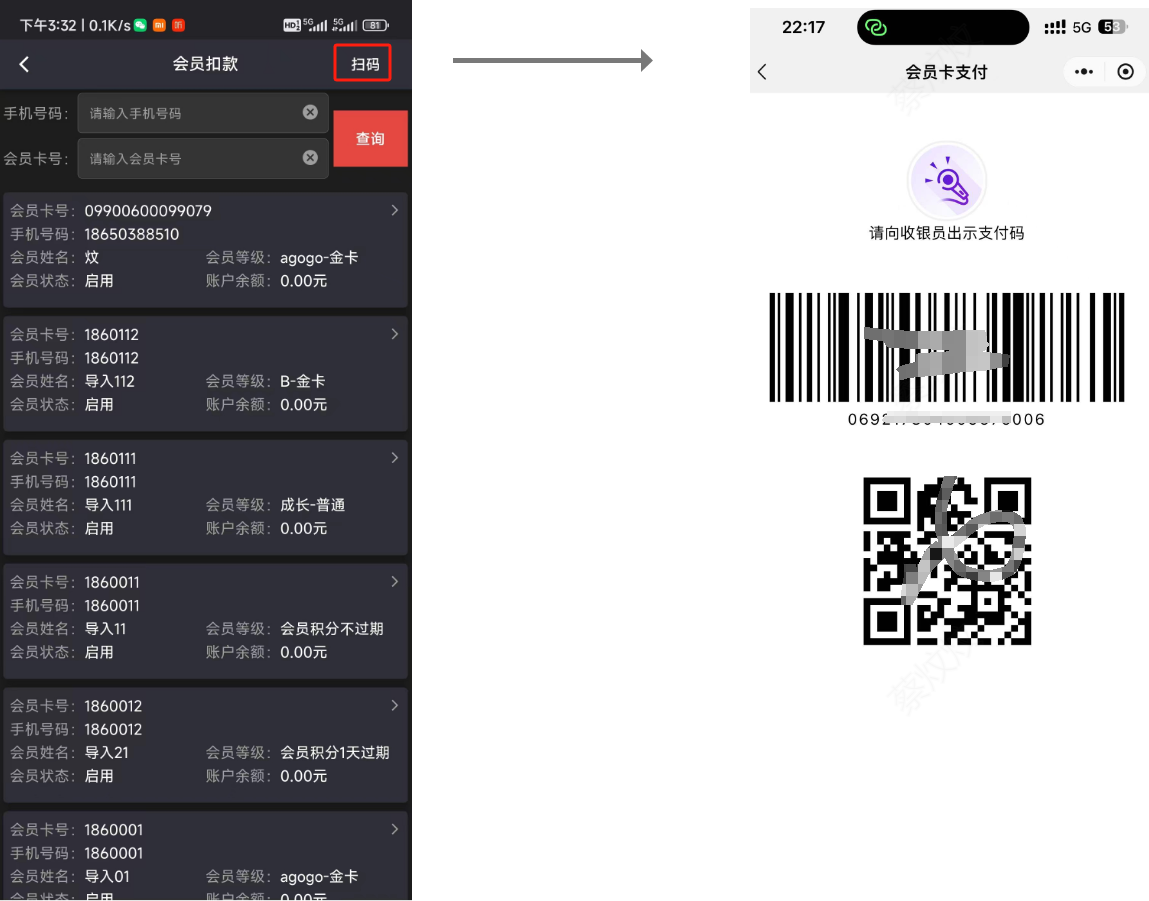Viewport: 1149px width, 901px height.
Task: Tap the 会员扣款 page title
Action: [x=205, y=64]
